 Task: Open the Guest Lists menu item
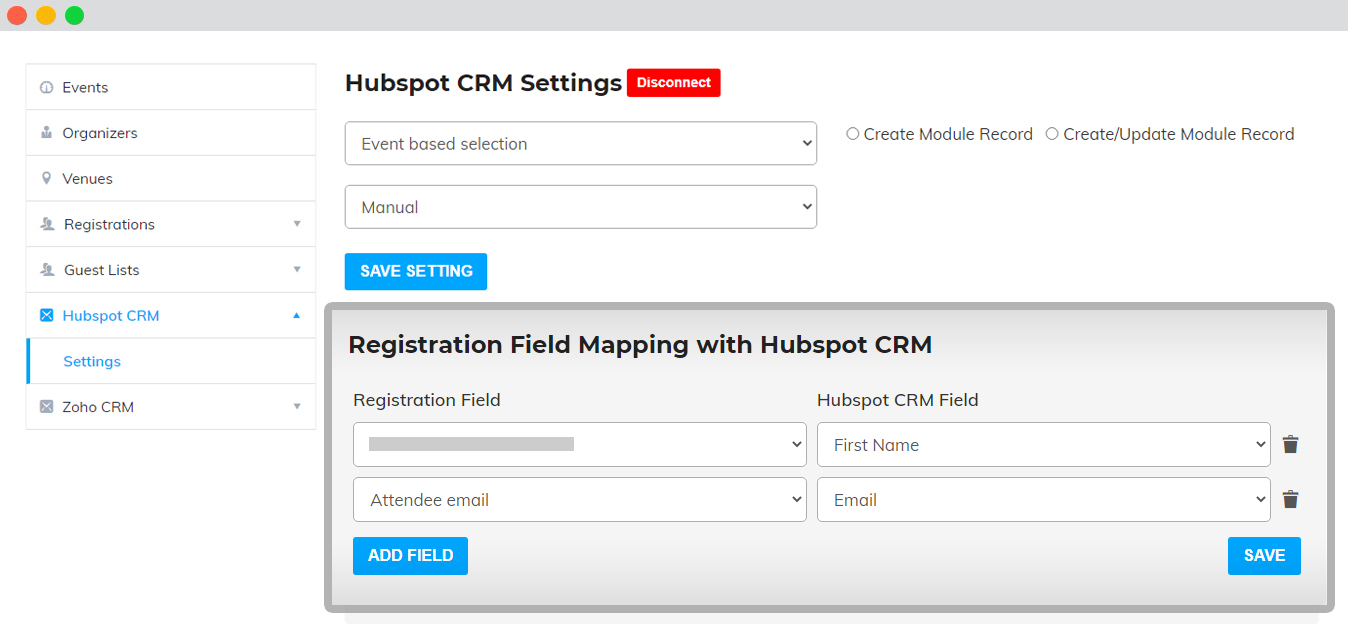(171, 270)
